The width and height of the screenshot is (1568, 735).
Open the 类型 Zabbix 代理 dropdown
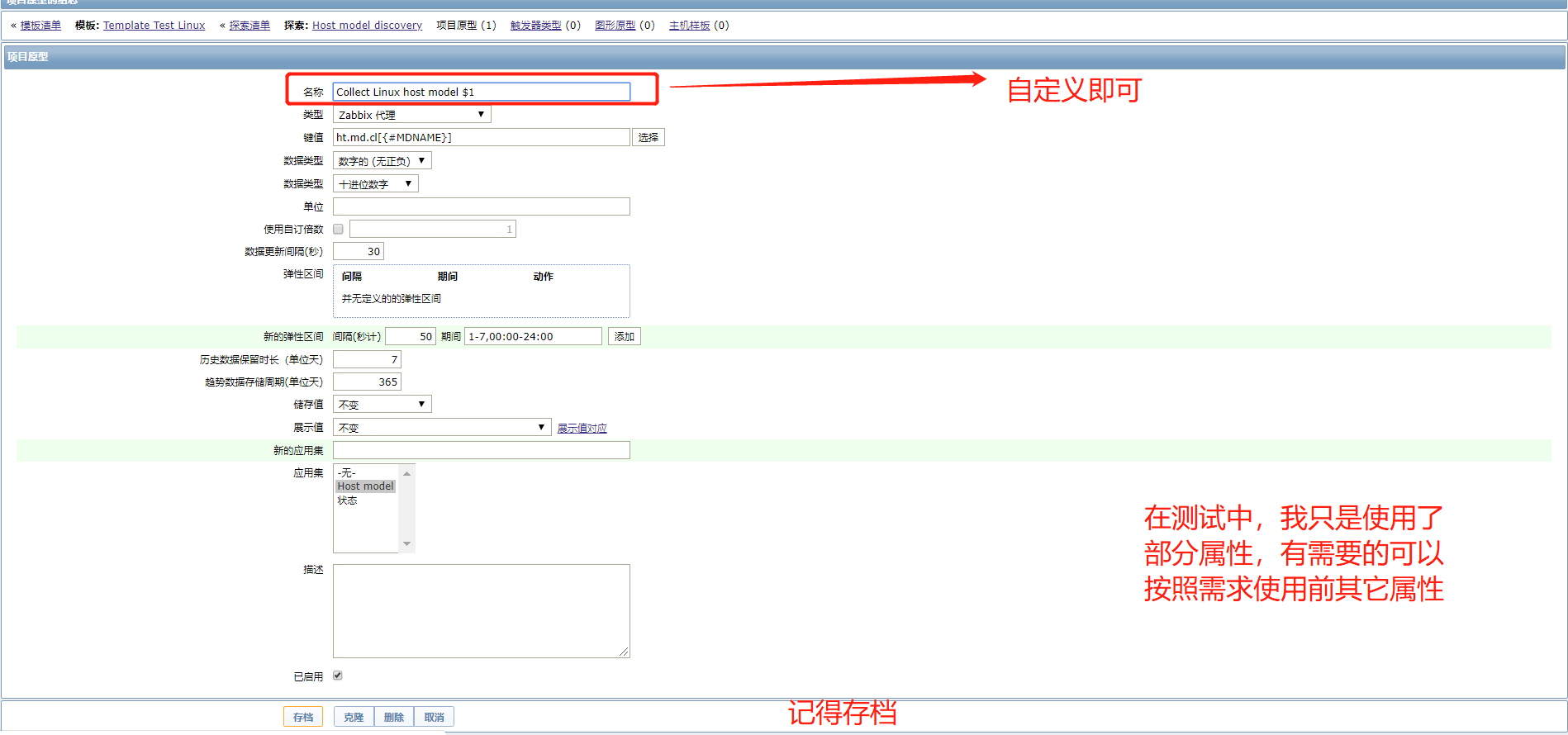411,115
